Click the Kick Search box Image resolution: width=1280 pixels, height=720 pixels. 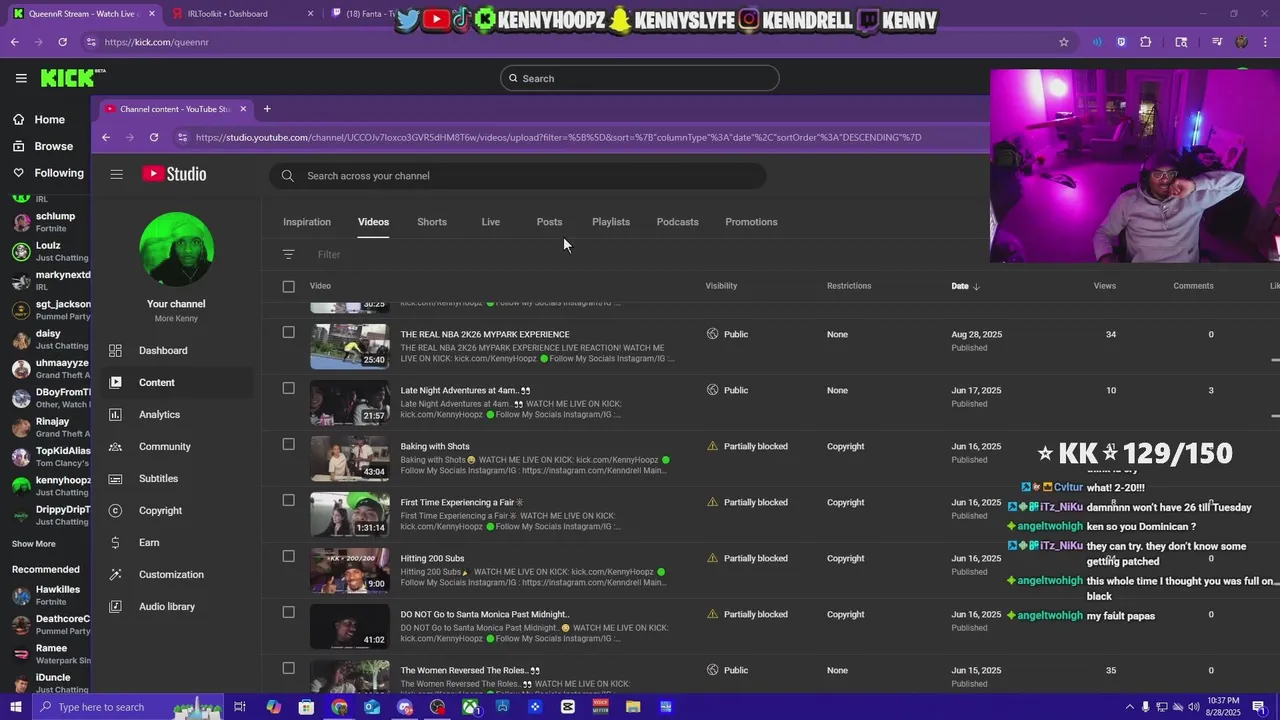pyautogui.click(x=640, y=78)
